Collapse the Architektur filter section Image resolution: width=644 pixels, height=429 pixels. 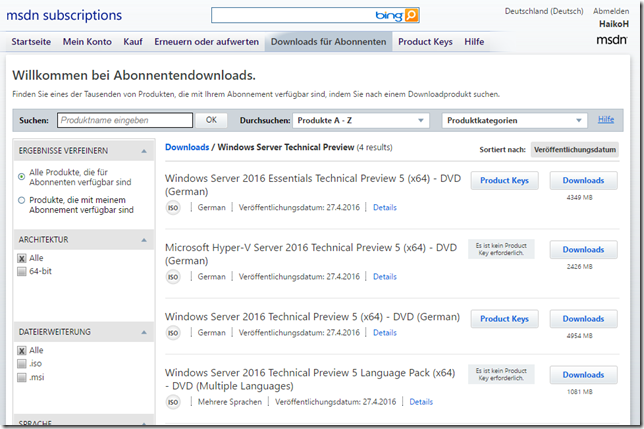[144, 240]
